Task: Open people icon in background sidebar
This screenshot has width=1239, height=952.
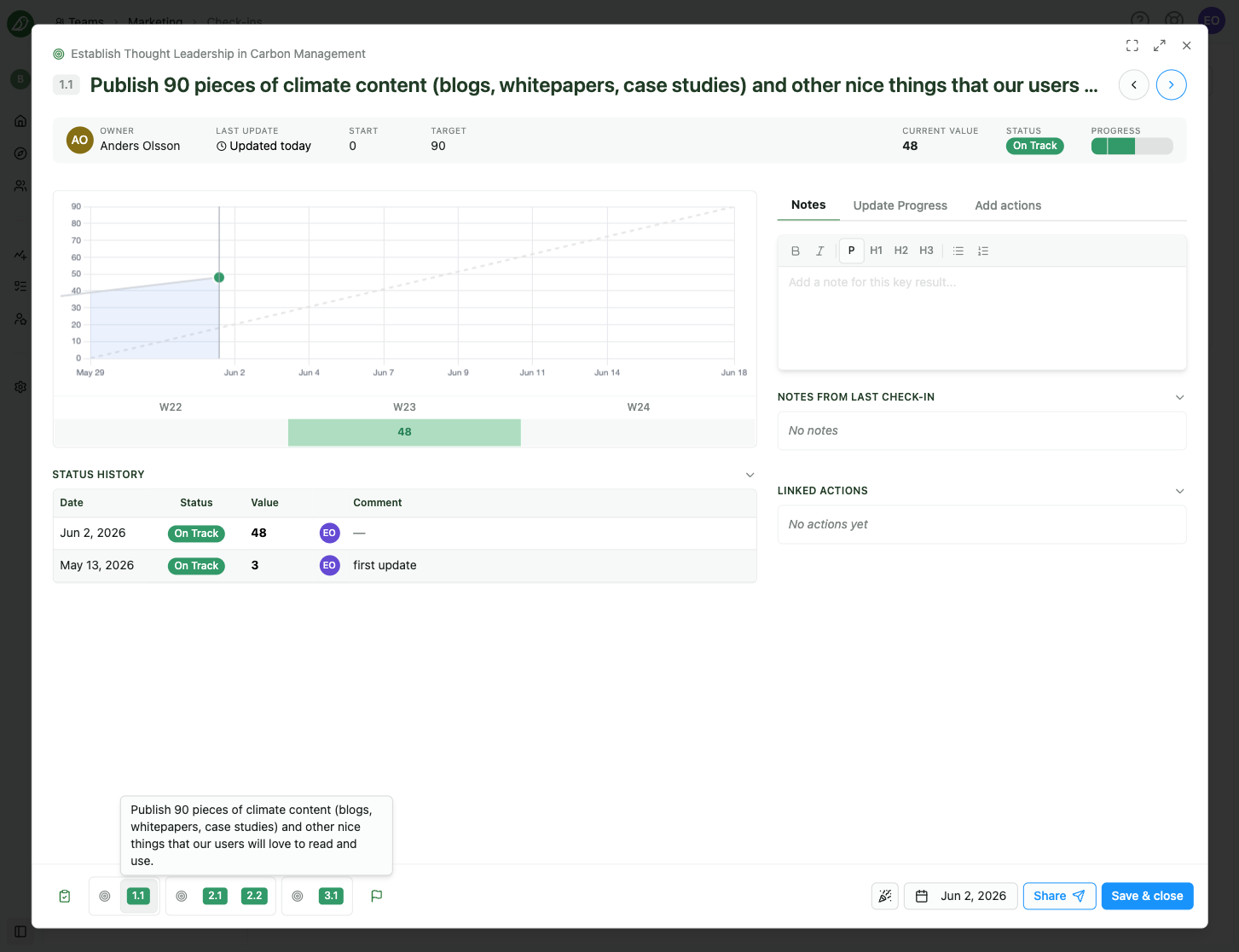Action: [20, 186]
